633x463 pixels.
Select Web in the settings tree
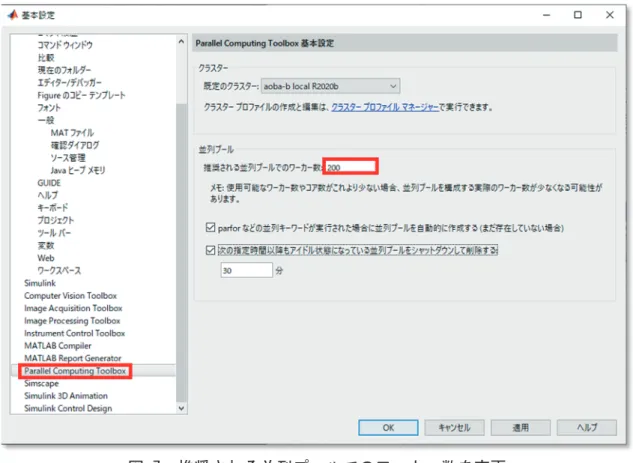pyautogui.click(x=46, y=258)
